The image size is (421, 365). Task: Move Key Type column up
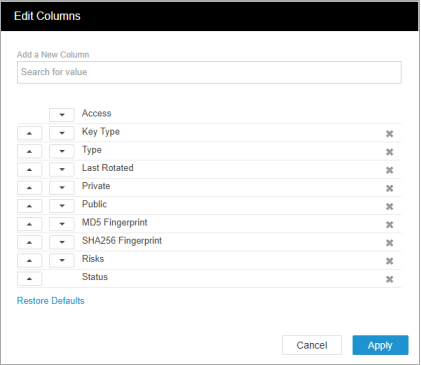(x=29, y=133)
